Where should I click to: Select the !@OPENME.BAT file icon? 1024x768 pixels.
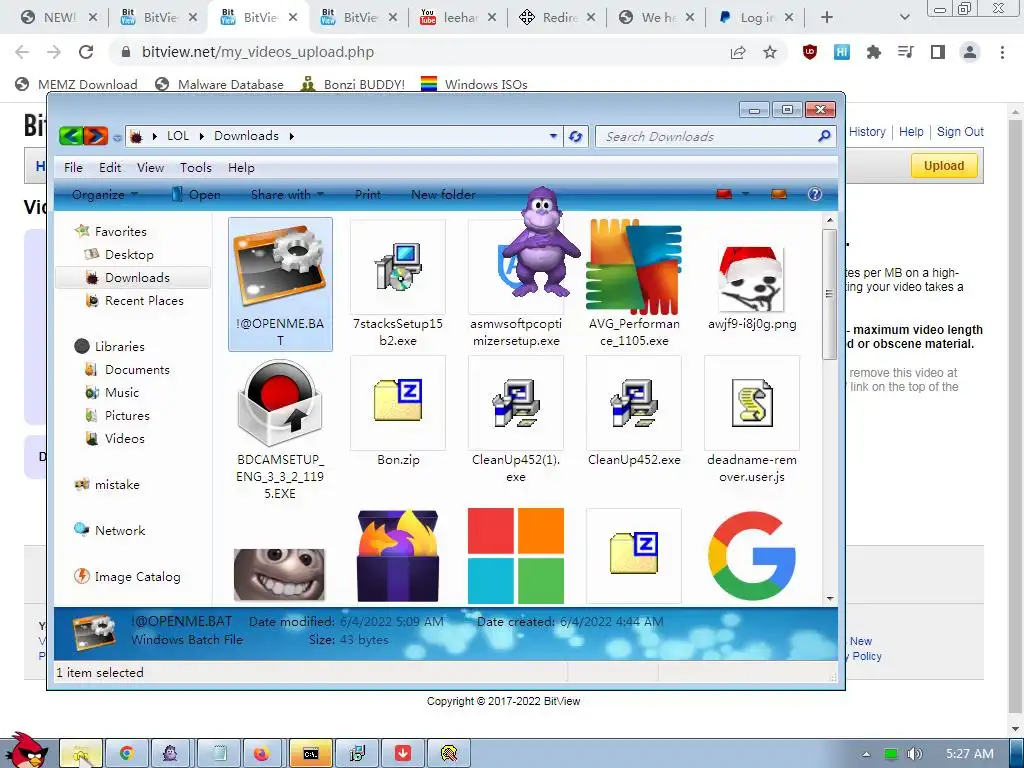[280, 265]
